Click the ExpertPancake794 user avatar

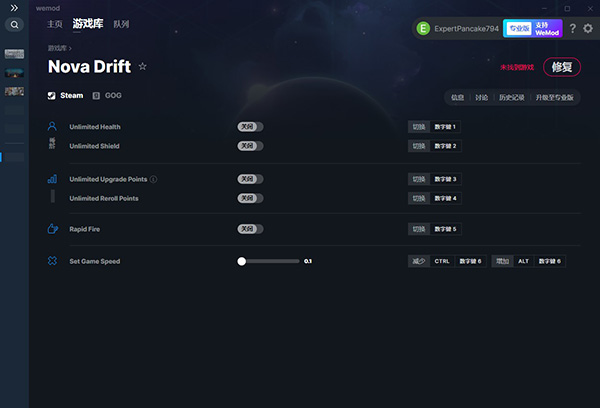tap(423, 28)
